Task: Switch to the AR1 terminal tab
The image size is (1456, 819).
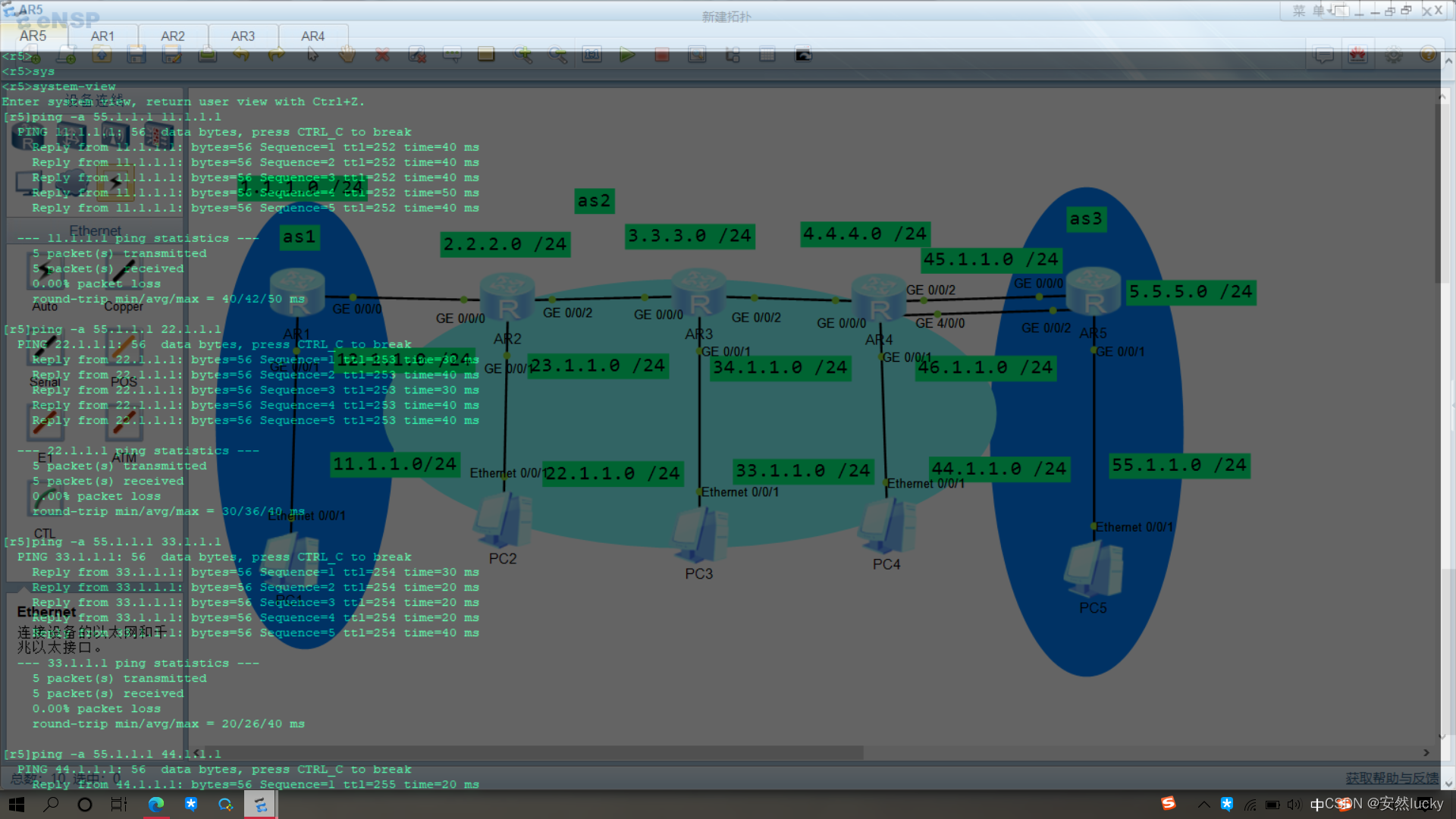Action: (102, 36)
